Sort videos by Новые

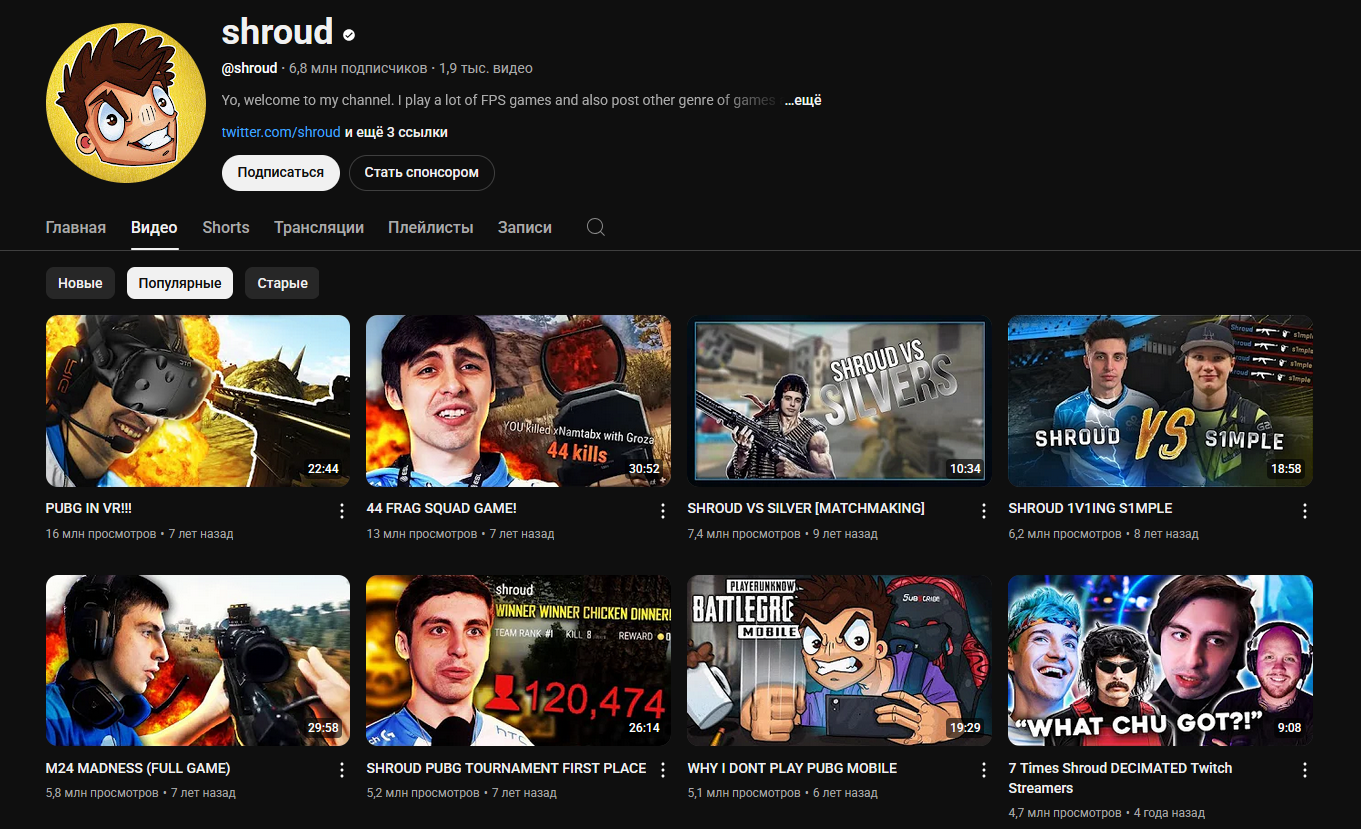[80, 283]
